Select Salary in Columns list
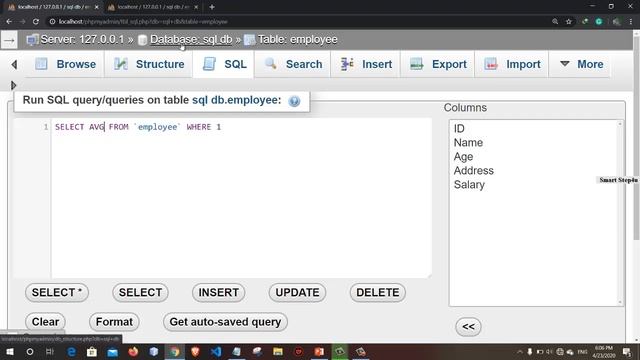The width and height of the screenshot is (640, 360). [x=469, y=184]
